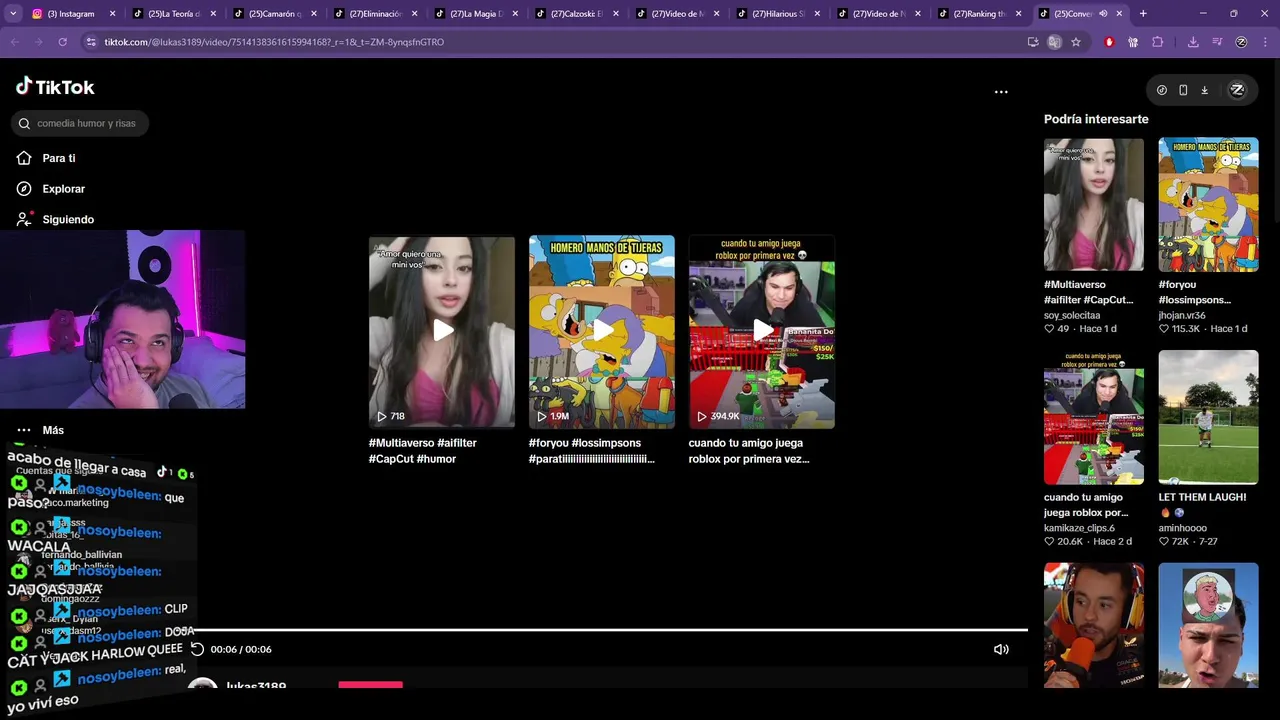Screen dimensions: 1280x720
Task: Click the Podría interesarte heading
Action: point(1096,119)
